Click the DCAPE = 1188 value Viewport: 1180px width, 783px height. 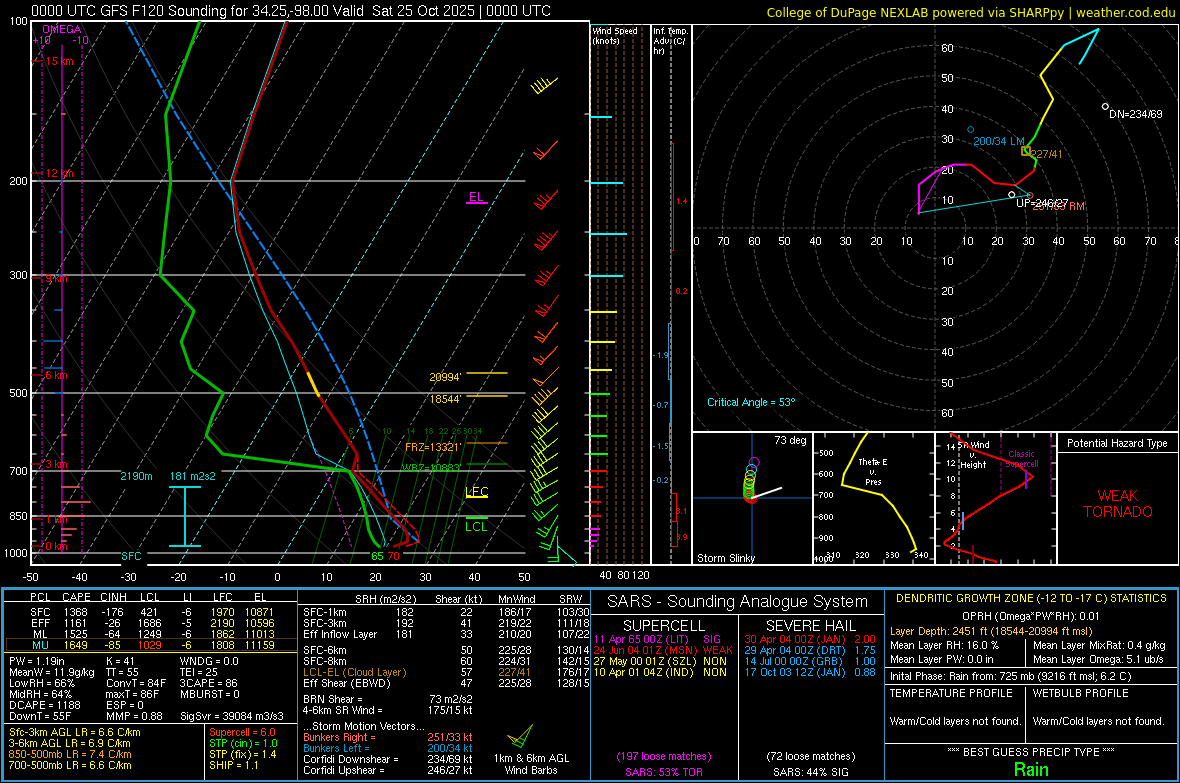pos(44,705)
